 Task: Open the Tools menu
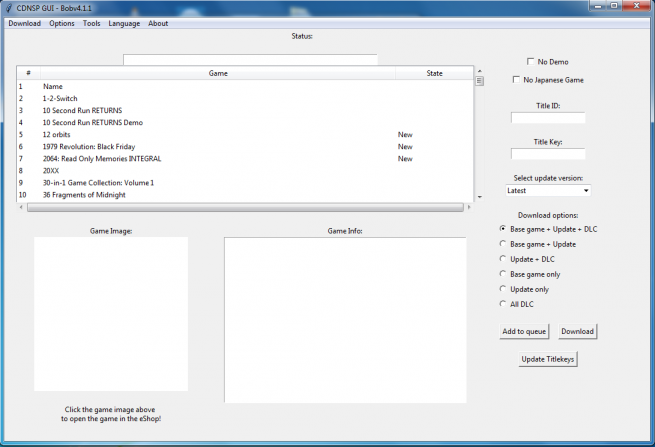click(92, 23)
